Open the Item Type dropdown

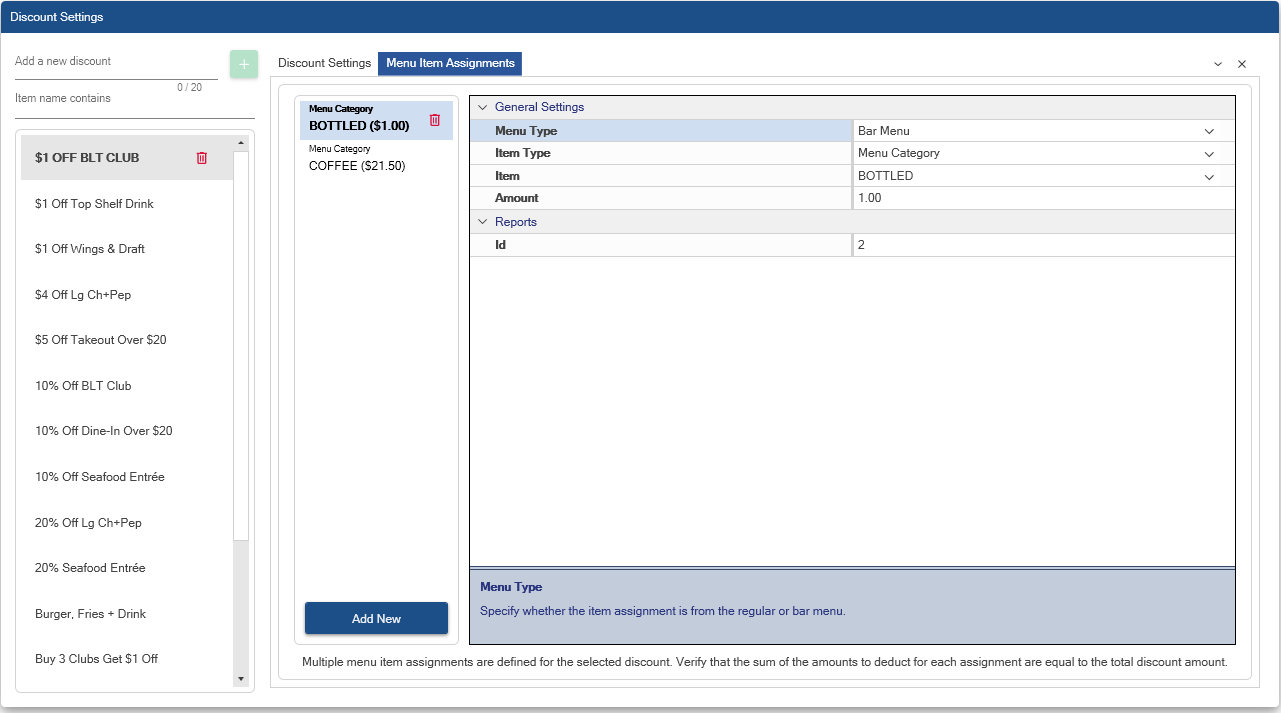[1208, 154]
